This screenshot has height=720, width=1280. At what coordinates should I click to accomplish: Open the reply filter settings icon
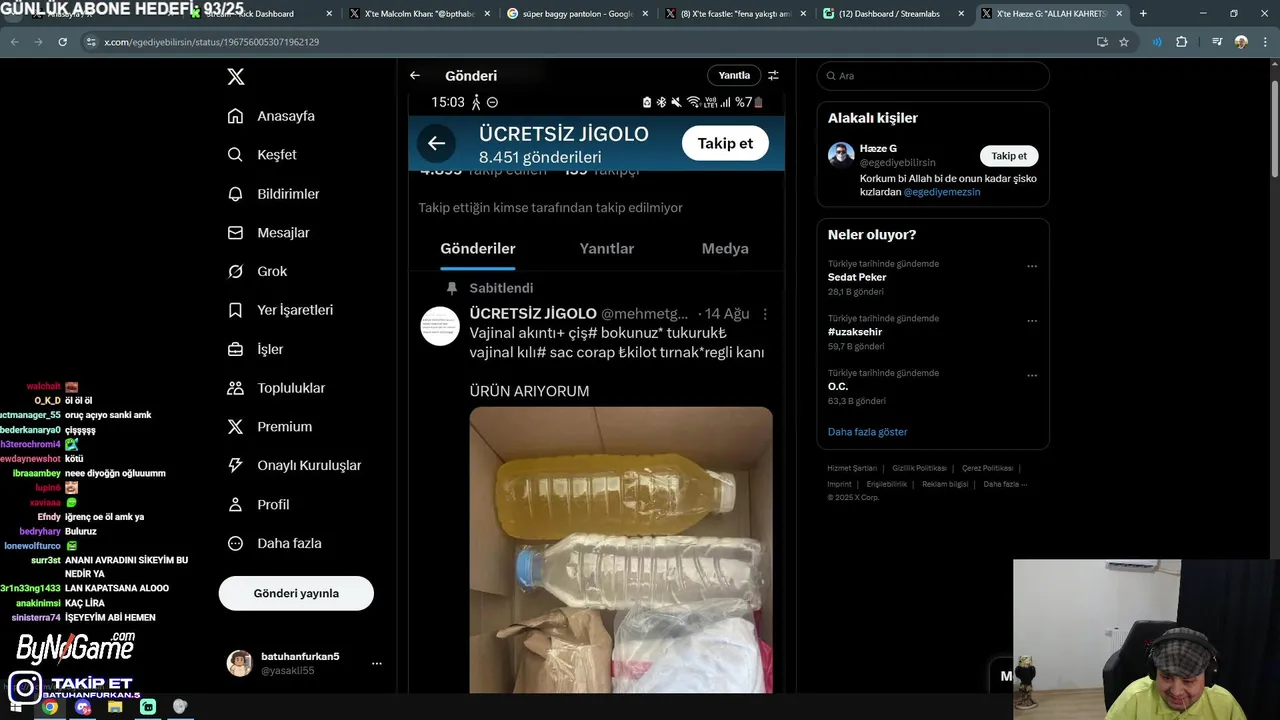(x=773, y=75)
